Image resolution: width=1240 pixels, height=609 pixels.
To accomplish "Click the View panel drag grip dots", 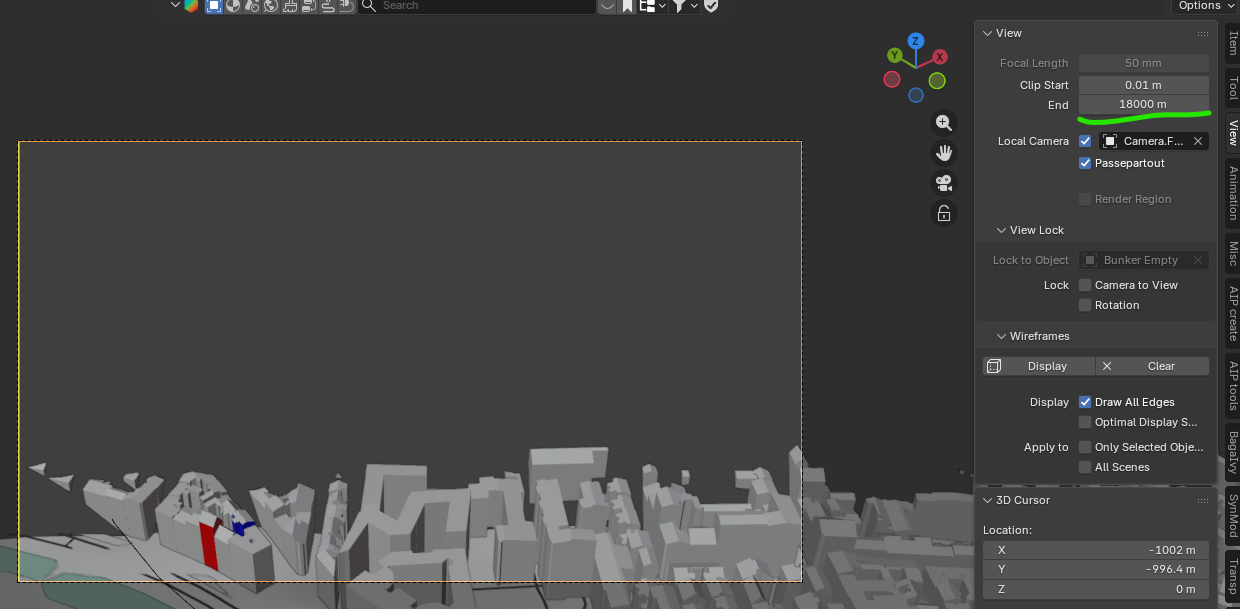I will 1202,33.
